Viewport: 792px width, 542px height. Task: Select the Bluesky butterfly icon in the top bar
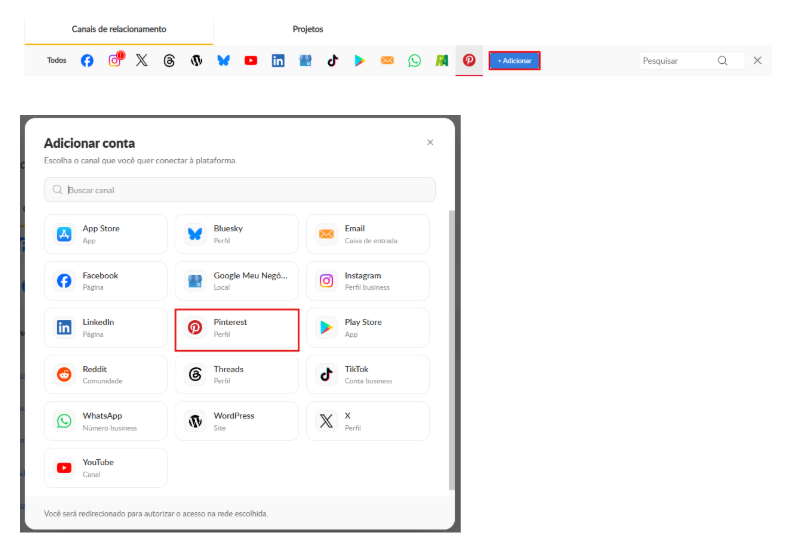tap(223, 61)
